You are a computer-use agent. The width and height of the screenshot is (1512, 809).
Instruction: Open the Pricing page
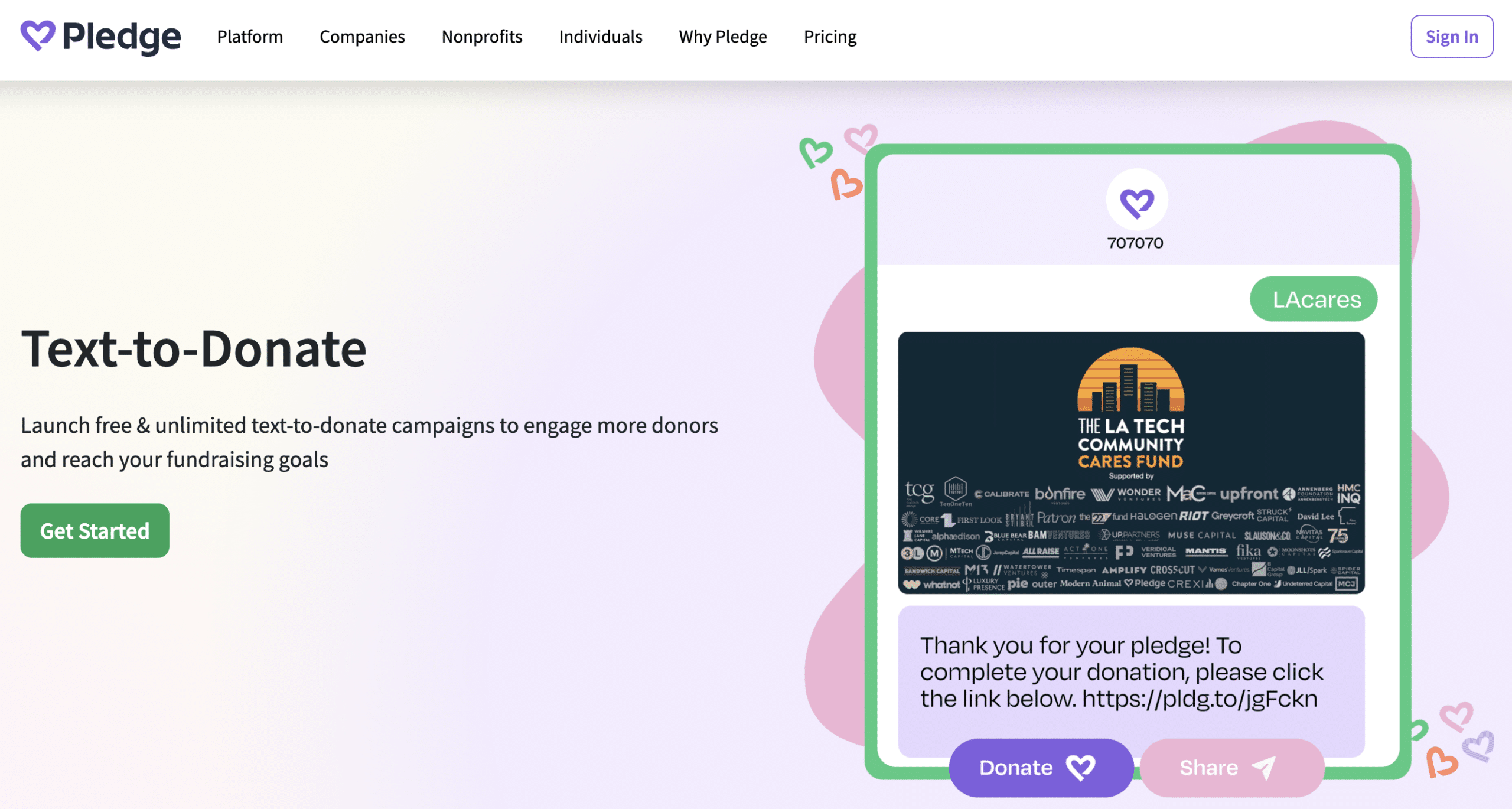(830, 37)
